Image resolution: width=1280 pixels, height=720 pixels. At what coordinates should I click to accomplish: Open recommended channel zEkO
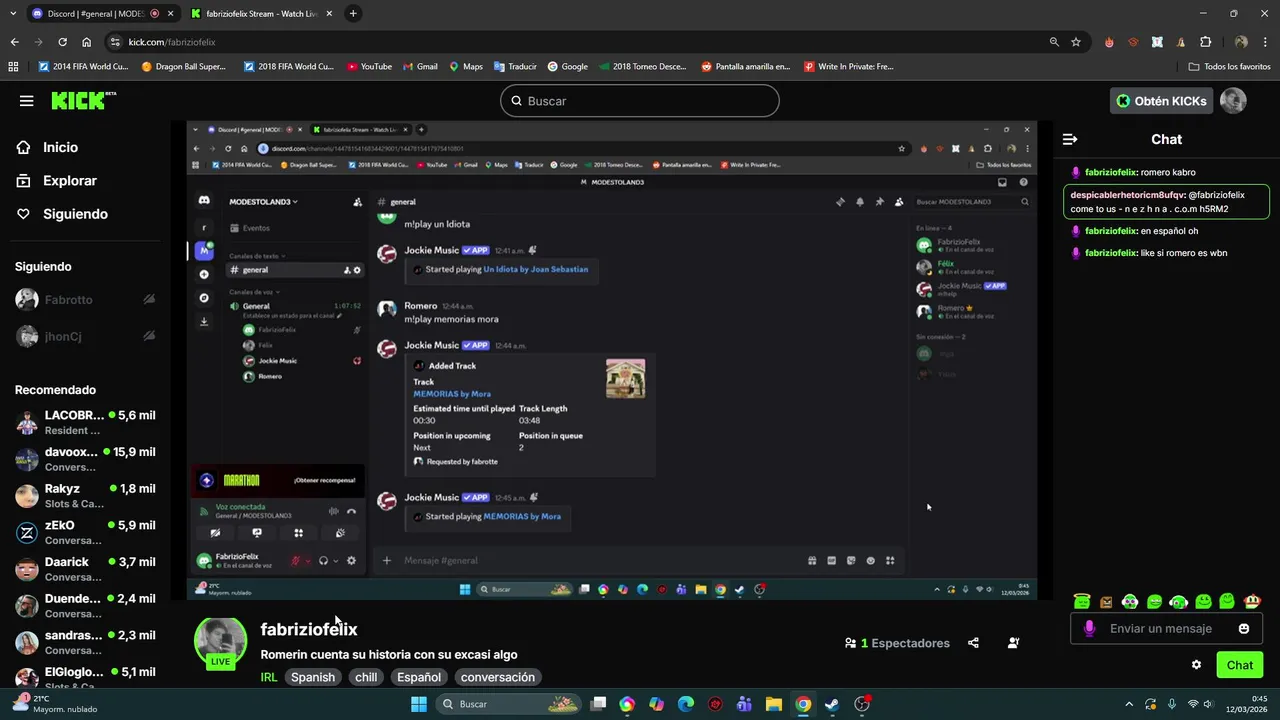tap(85, 532)
